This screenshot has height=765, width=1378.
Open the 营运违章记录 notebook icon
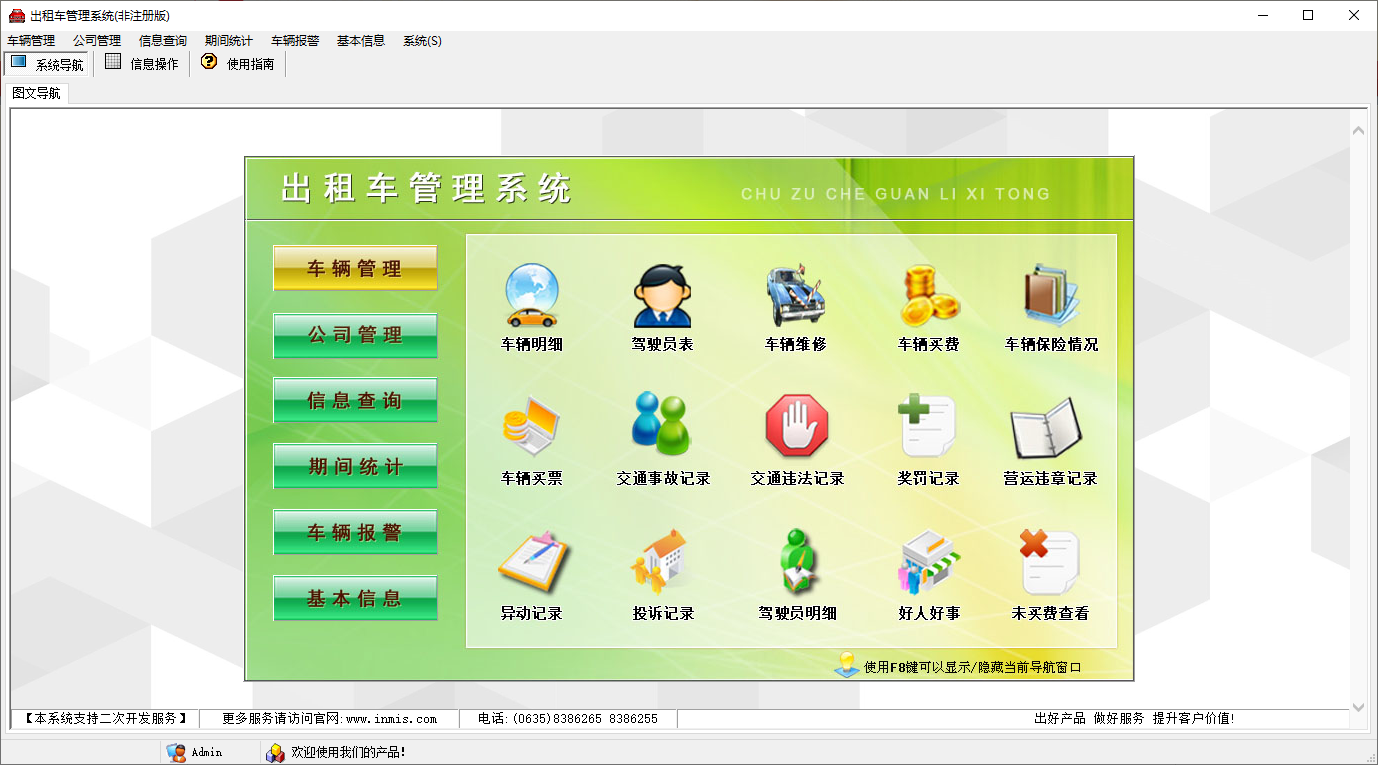(1047, 428)
